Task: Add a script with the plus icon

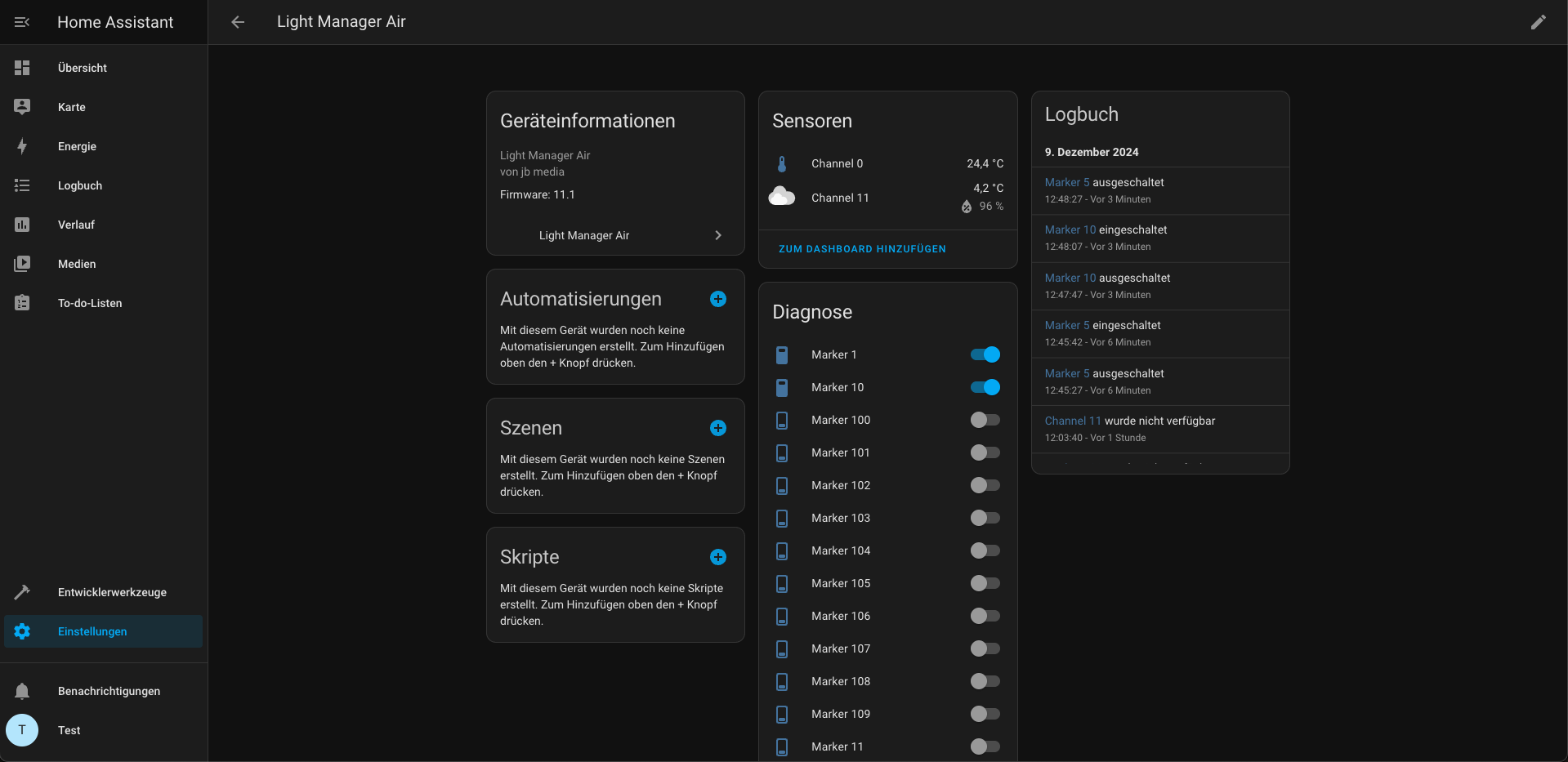Action: [718, 557]
